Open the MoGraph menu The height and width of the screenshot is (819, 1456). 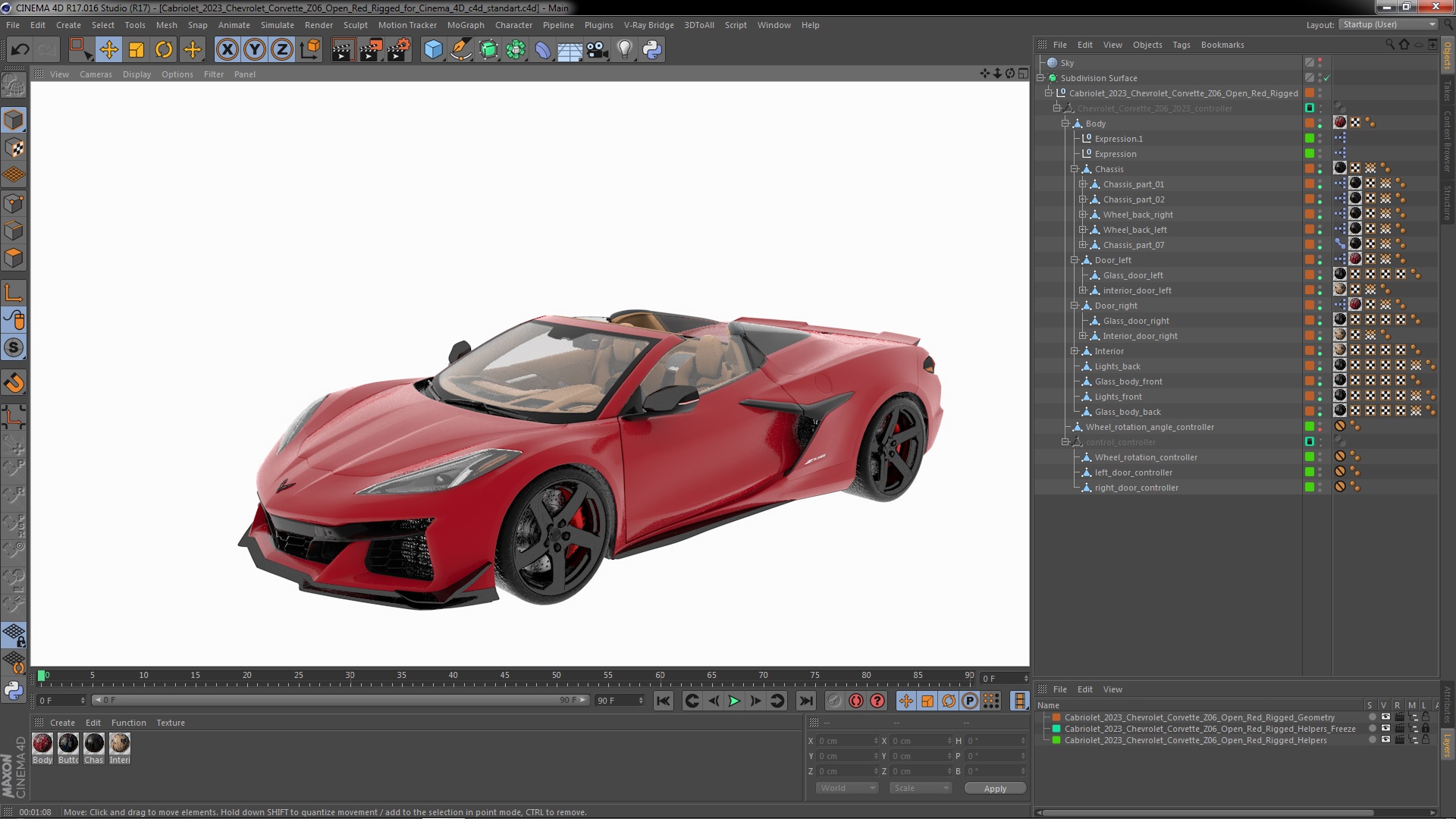(x=466, y=25)
